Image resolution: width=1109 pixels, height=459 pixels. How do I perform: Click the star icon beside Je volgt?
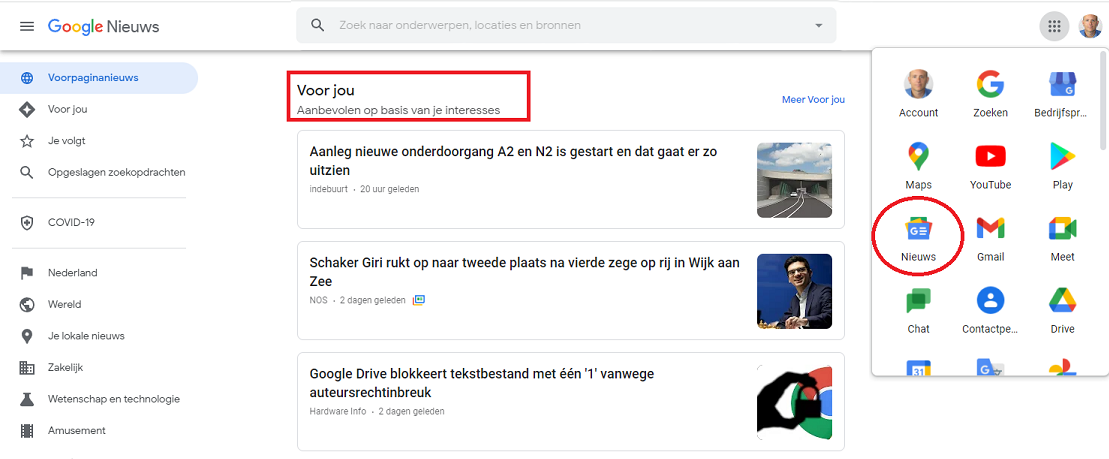pos(27,141)
